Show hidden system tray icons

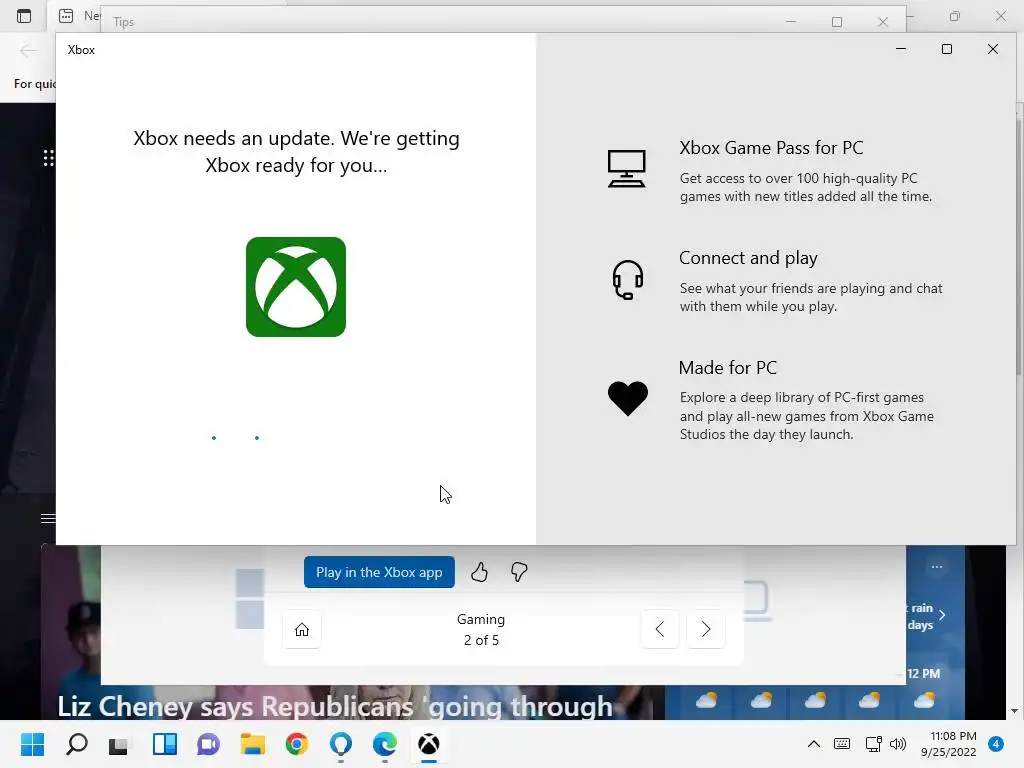tap(814, 744)
